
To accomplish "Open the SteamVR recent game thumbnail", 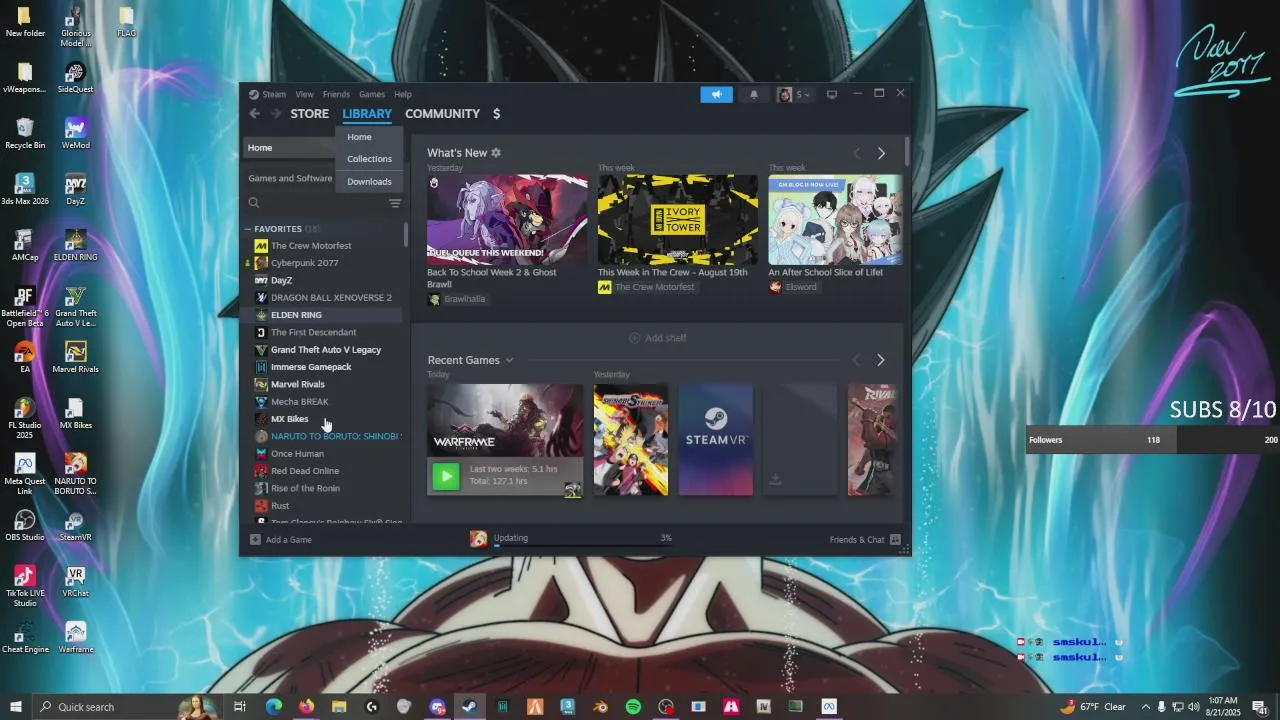I will pyautogui.click(x=716, y=440).
